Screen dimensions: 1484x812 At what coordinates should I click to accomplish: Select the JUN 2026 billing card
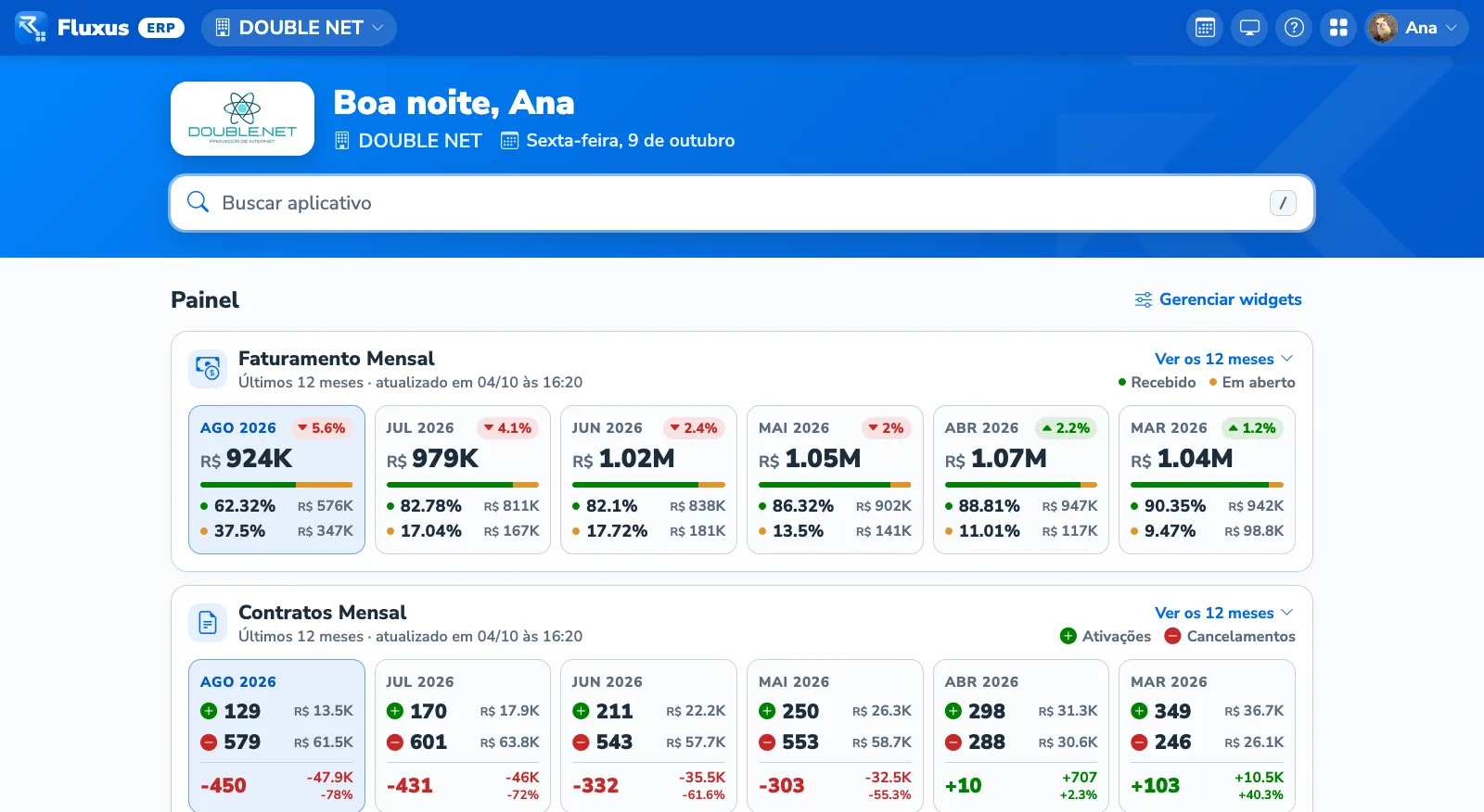tap(648, 479)
